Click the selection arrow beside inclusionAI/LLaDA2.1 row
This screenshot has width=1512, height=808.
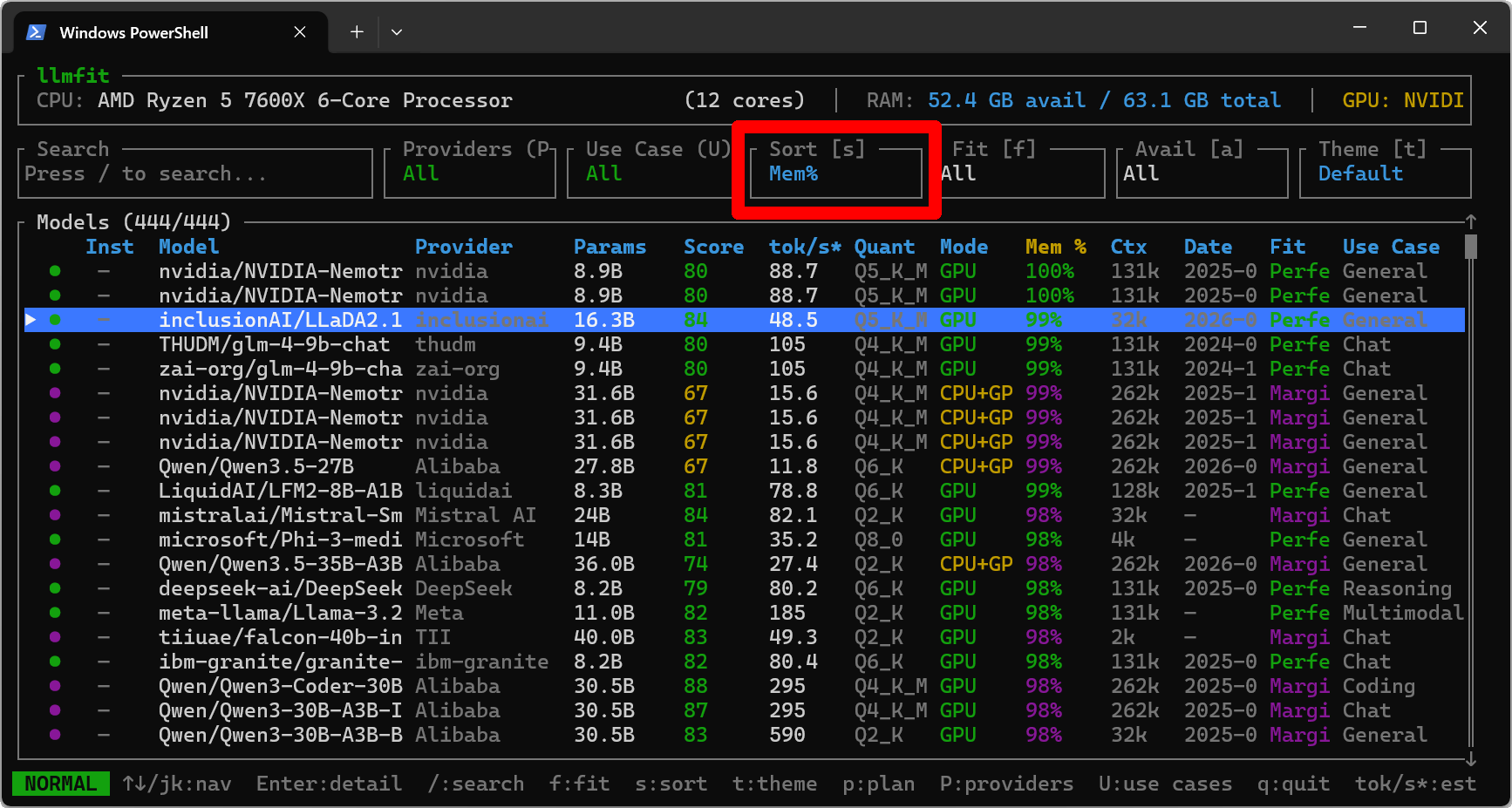(x=31, y=320)
